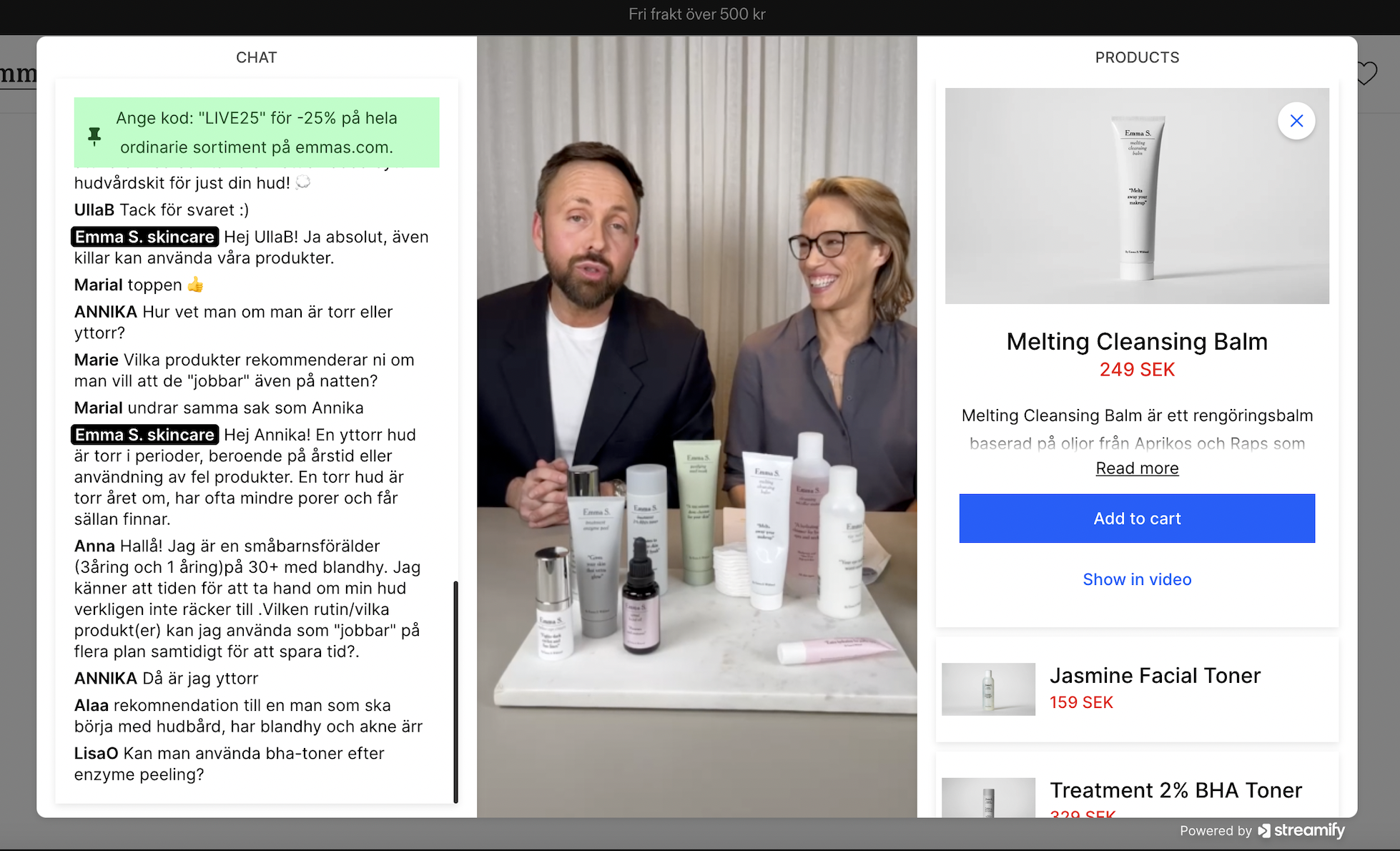Image resolution: width=1400 pixels, height=851 pixels.
Task: Click Anna's message about småbarnsförälder
Action: coord(247,599)
